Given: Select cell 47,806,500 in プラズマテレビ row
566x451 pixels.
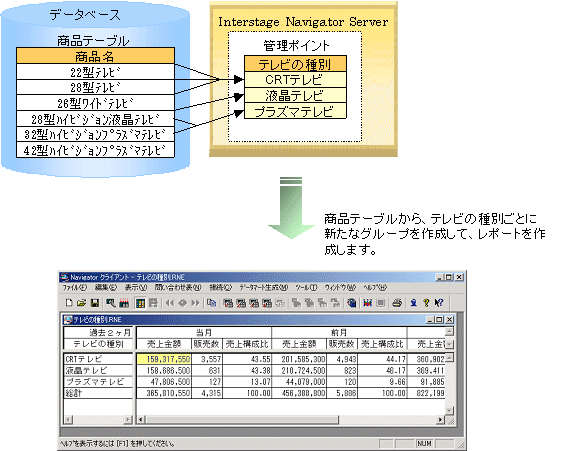Looking at the screenshot, I should pyautogui.click(x=164, y=382).
